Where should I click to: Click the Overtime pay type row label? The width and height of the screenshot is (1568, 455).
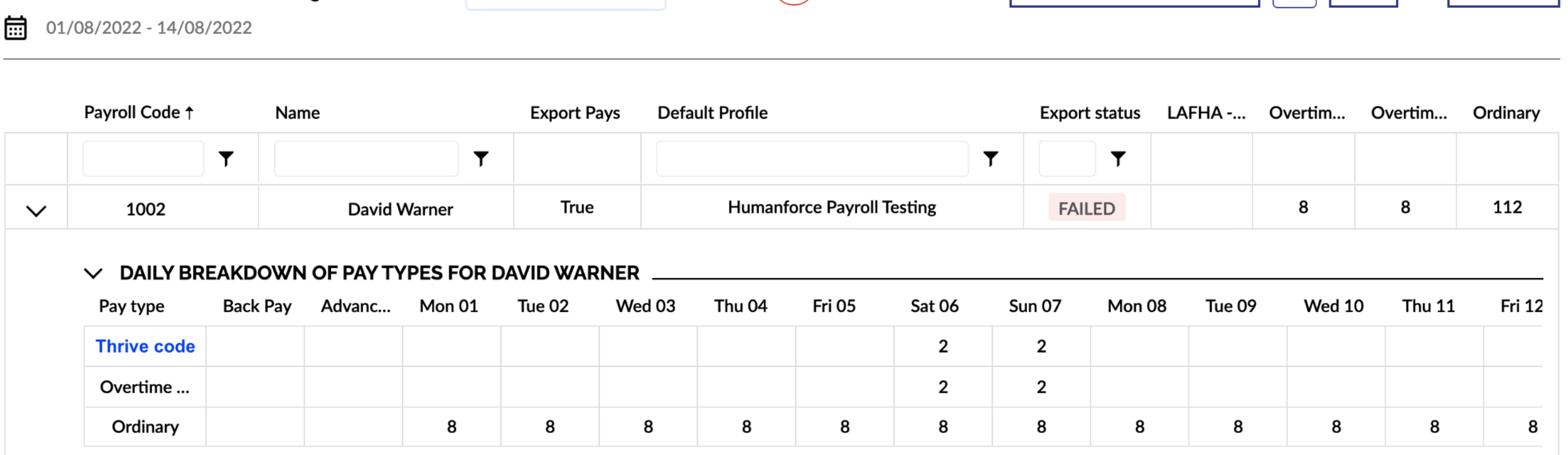coord(145,387)
